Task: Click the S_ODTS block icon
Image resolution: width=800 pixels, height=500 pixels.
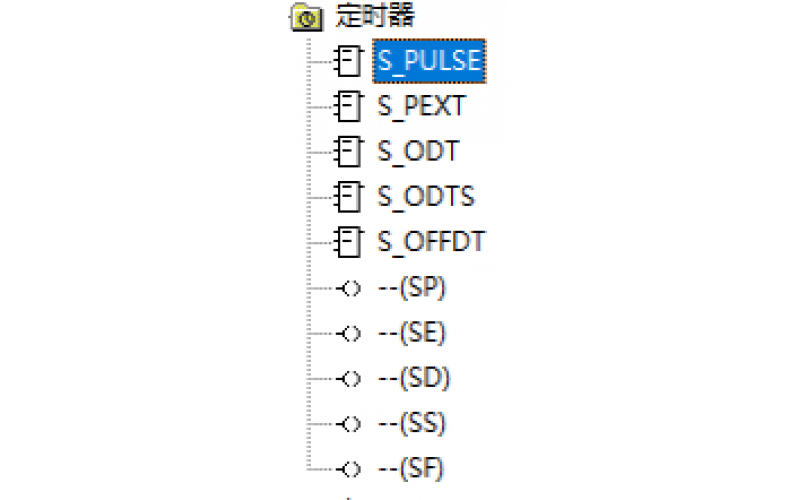Action: point(348,196)
